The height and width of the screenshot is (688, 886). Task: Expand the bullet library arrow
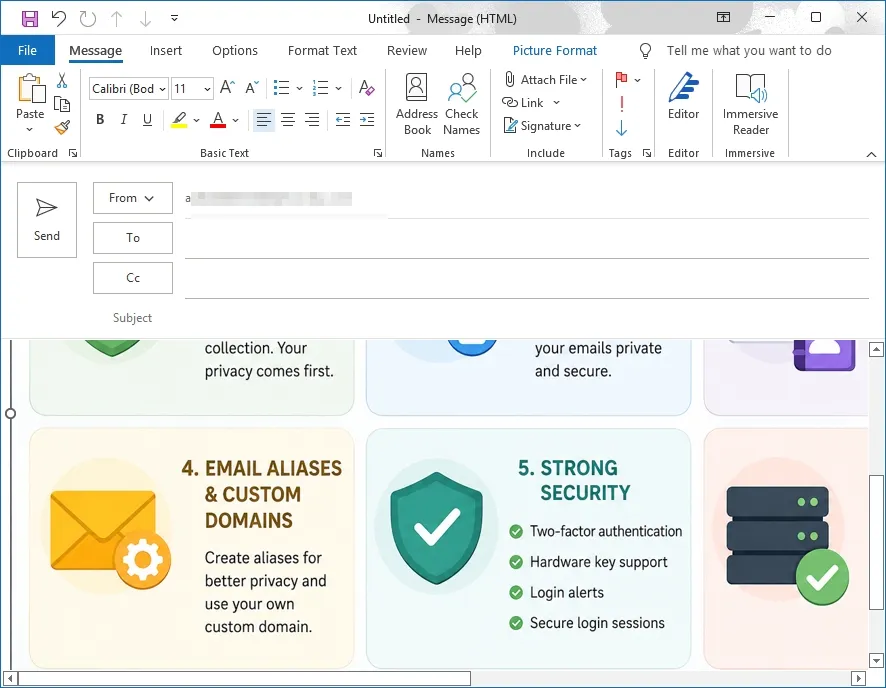click(299, 88)
